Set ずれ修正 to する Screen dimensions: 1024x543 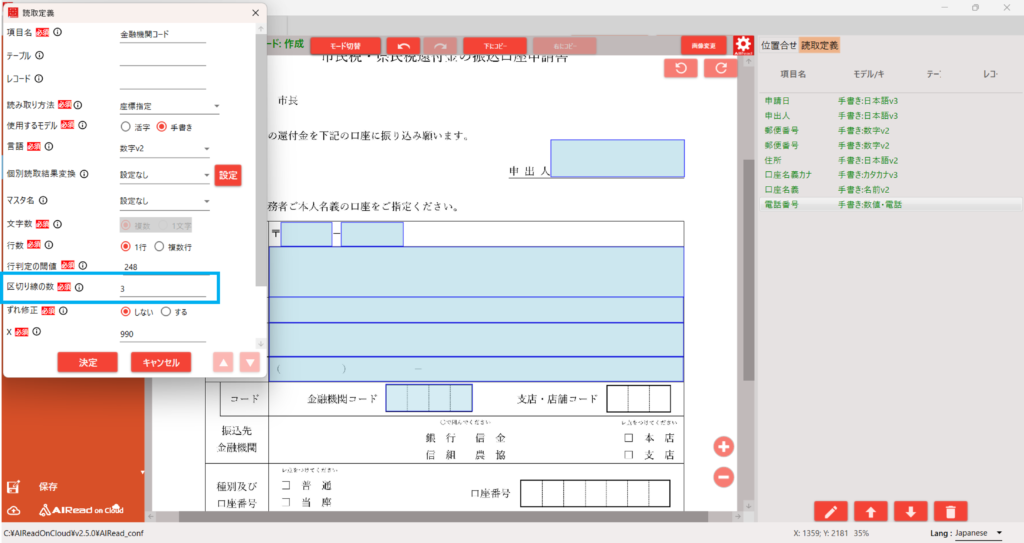(166, 312)
